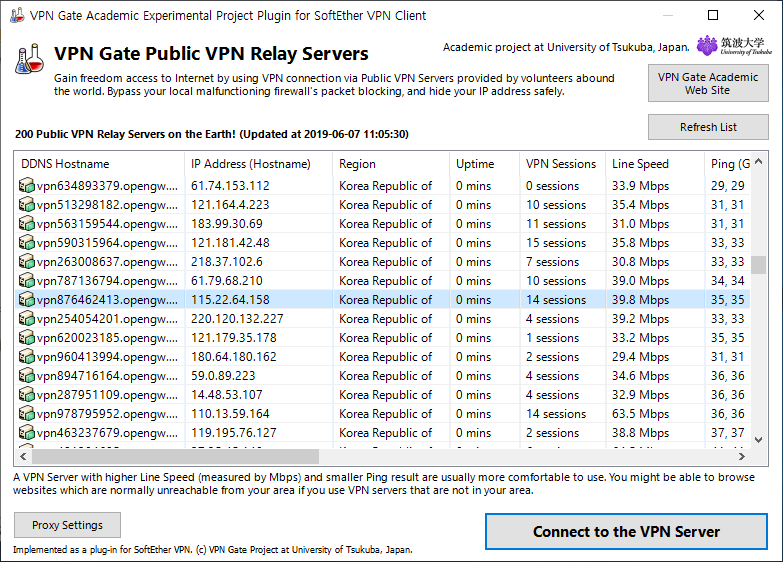Click line speed 38.8 Mbps cell
This screenshot has width=783, height=562.
point(640,433)
